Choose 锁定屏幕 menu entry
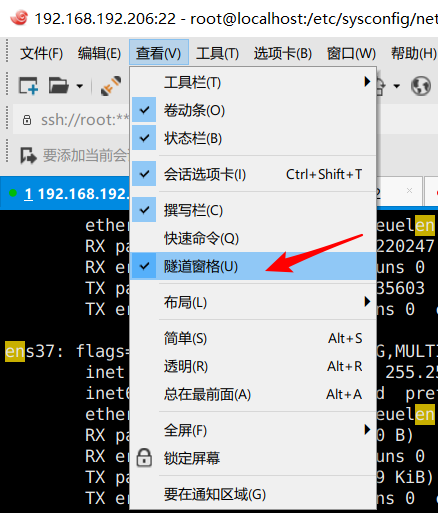The image size is (438, 513). (254, 458)
